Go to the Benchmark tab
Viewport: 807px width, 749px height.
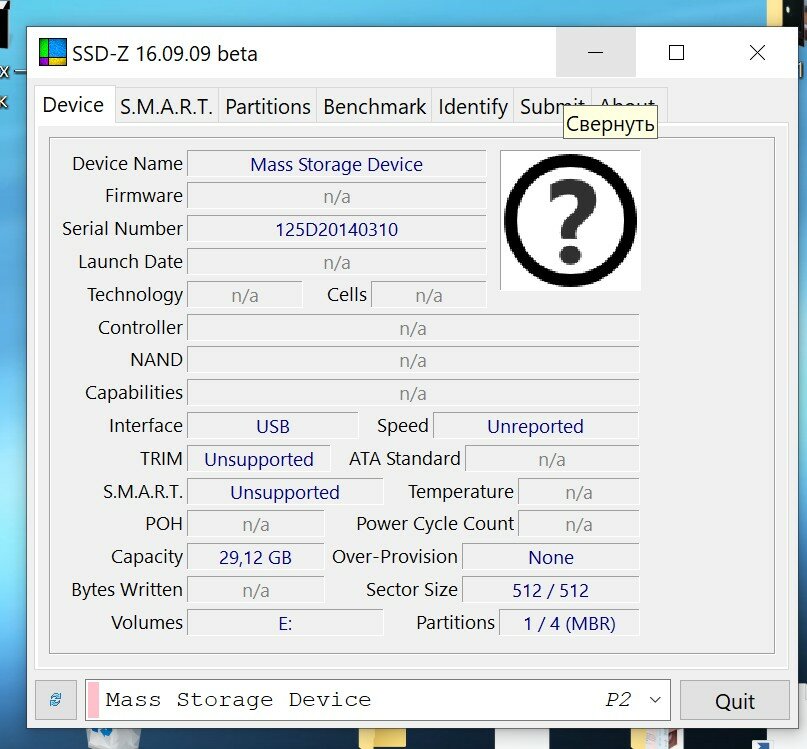[374, 107]
